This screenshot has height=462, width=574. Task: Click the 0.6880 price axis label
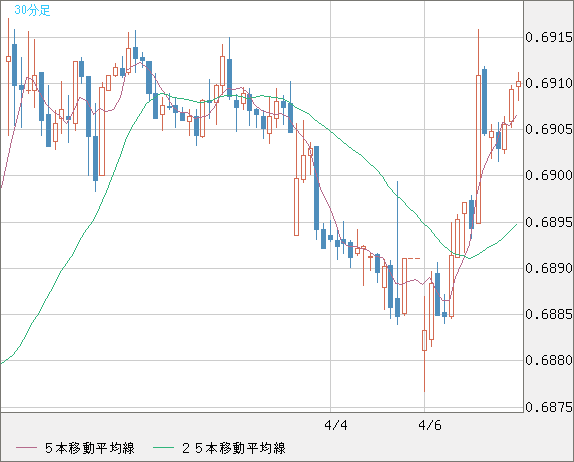pos(549,361)
